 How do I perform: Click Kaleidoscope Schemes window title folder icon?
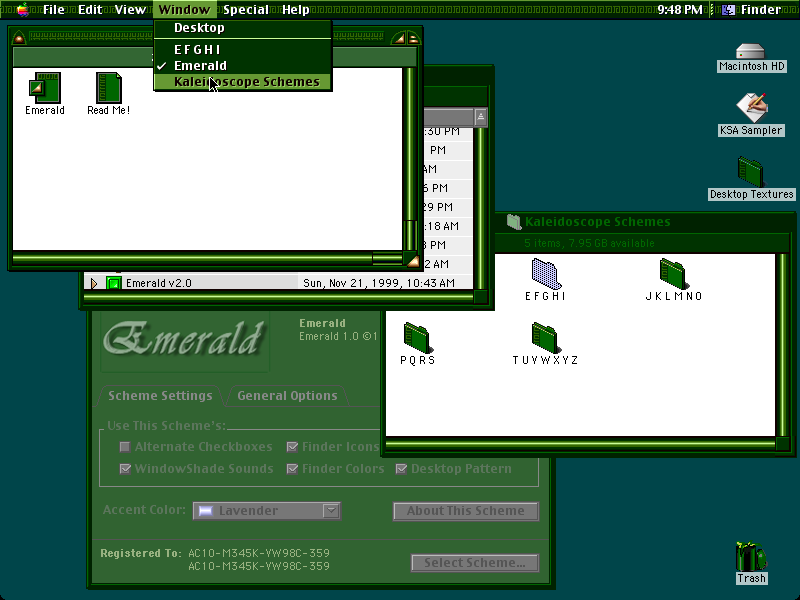coord(513,221)
